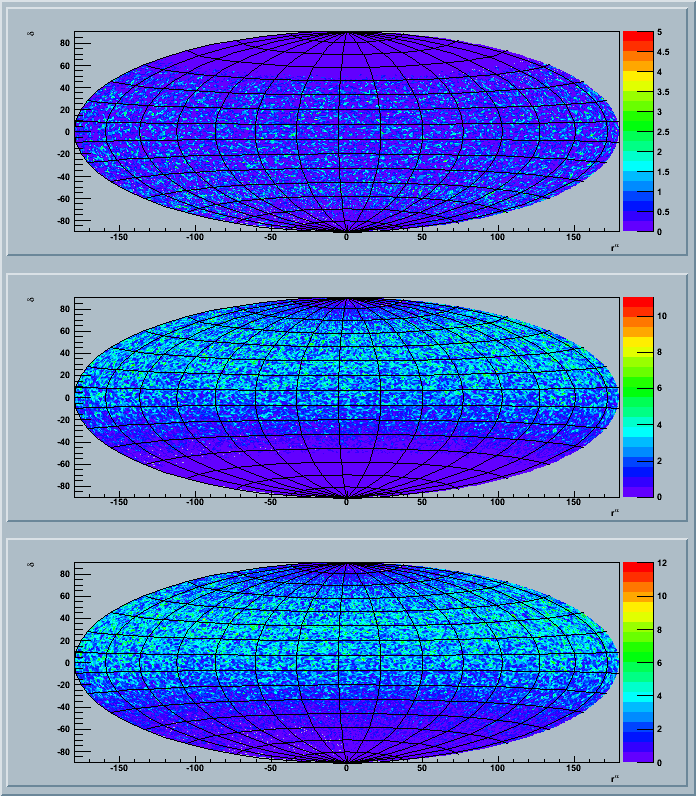Click the "0.5" palette label in top plot

coord(663,212)
